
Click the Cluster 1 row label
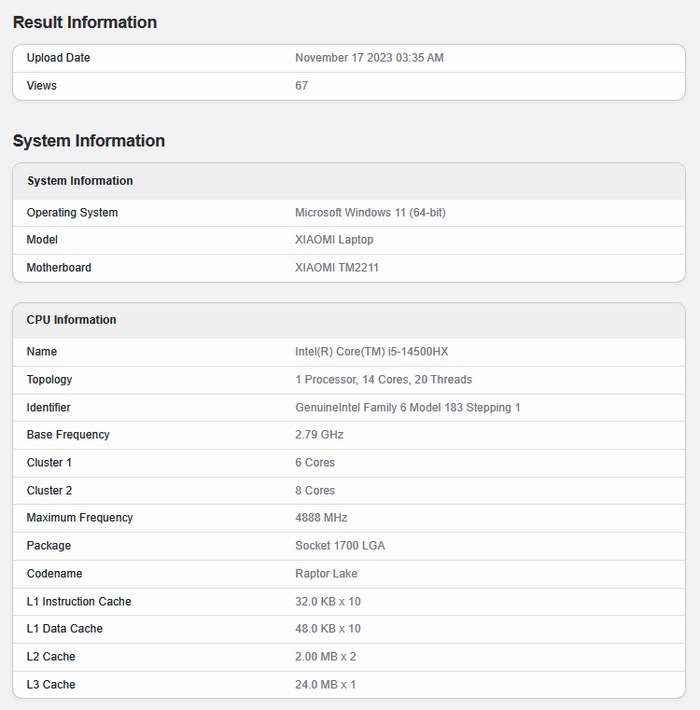coord(49,463)
